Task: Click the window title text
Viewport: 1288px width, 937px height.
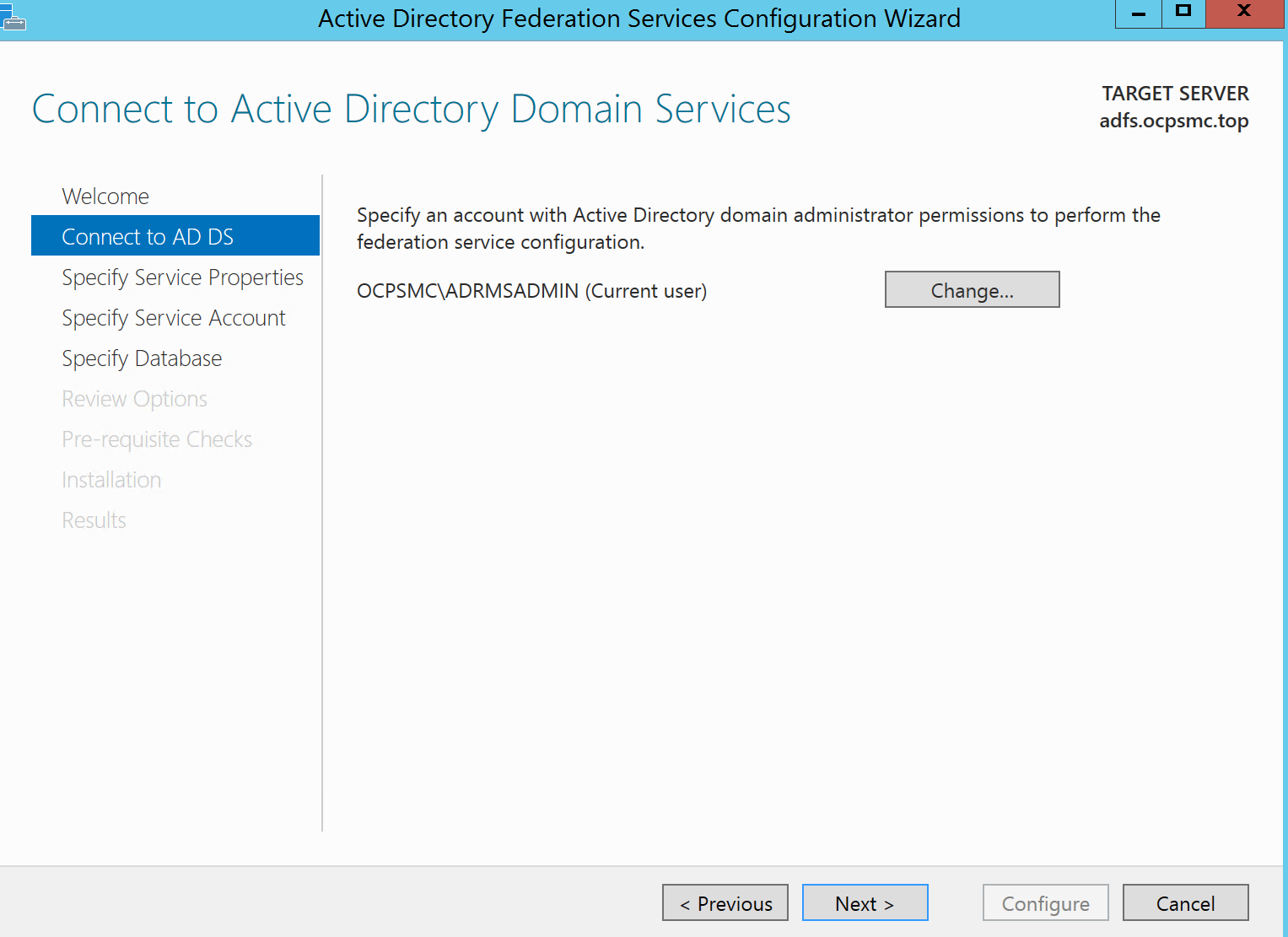Action: click(639, 19)
